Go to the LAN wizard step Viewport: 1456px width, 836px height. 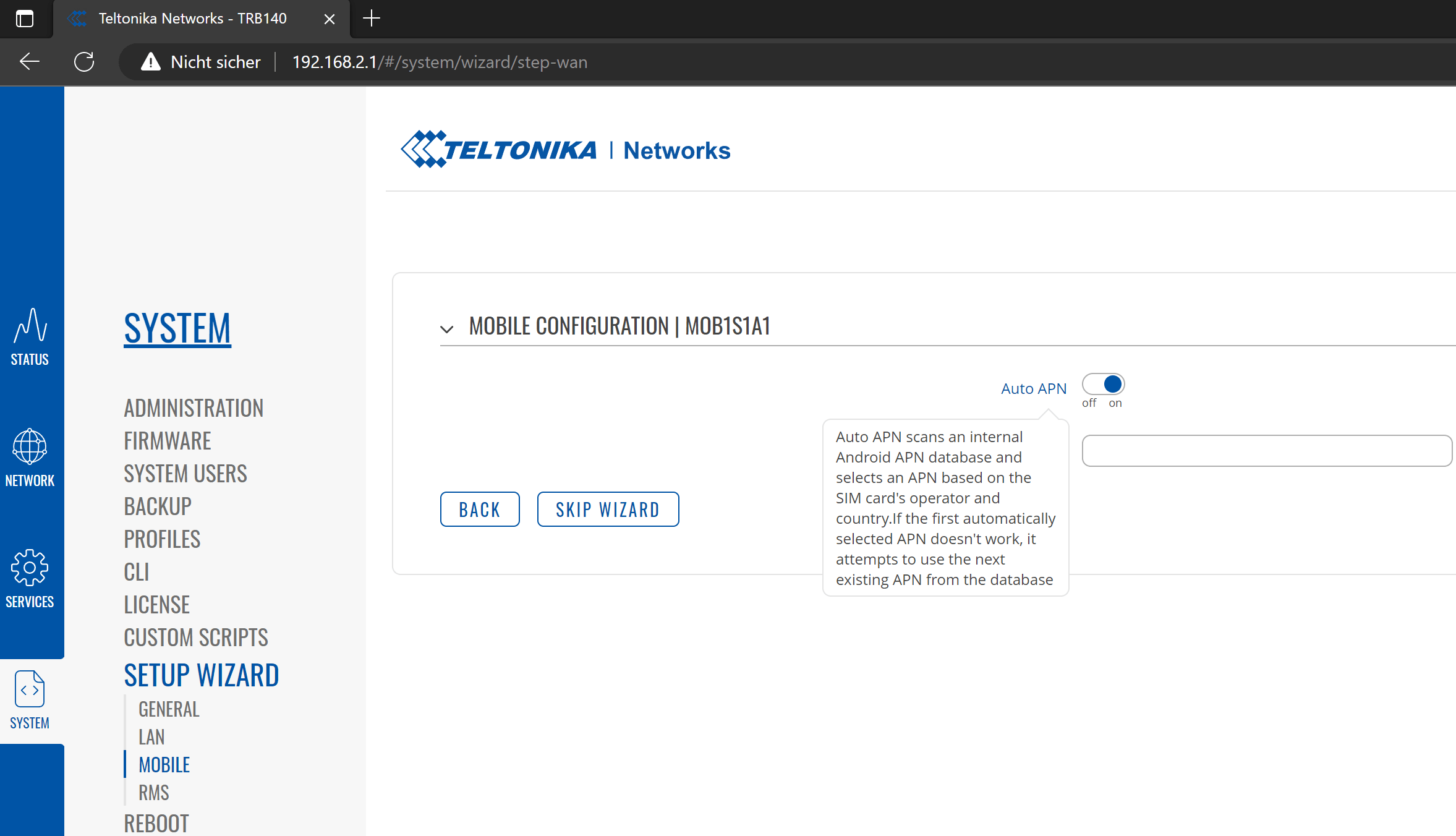click(x=151, y=737)
